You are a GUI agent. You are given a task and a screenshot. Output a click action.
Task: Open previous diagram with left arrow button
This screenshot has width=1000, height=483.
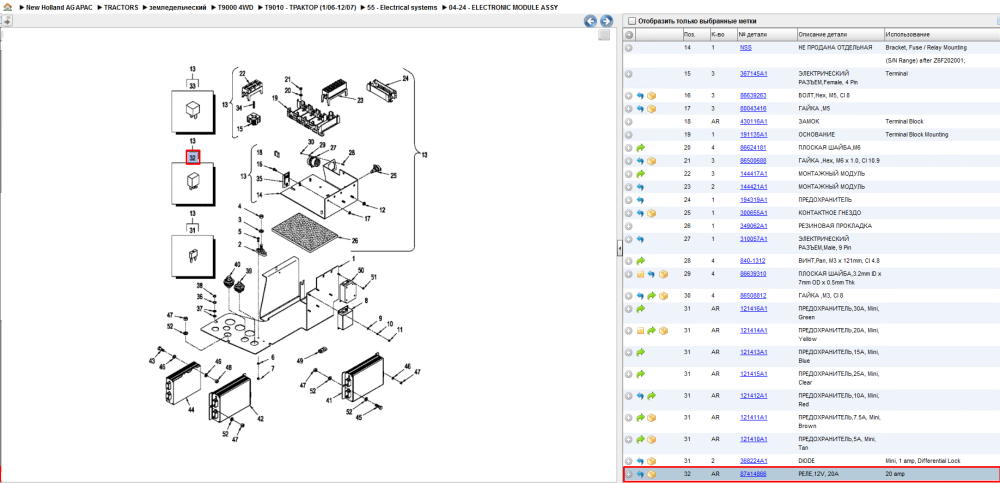click(x=591, y=21)
